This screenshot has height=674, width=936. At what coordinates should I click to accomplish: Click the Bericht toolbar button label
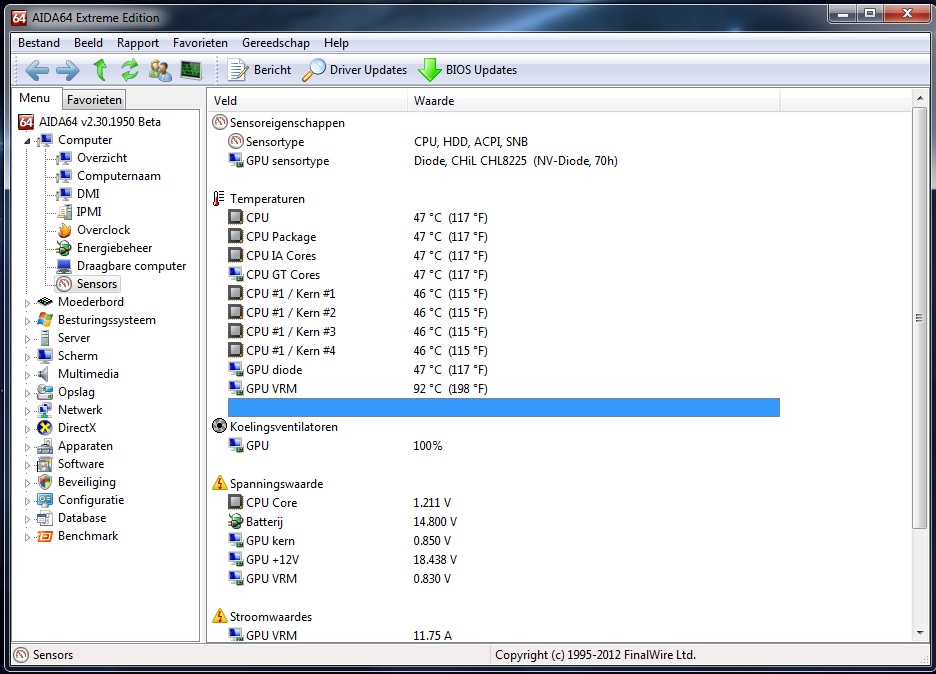pos(272,70)
